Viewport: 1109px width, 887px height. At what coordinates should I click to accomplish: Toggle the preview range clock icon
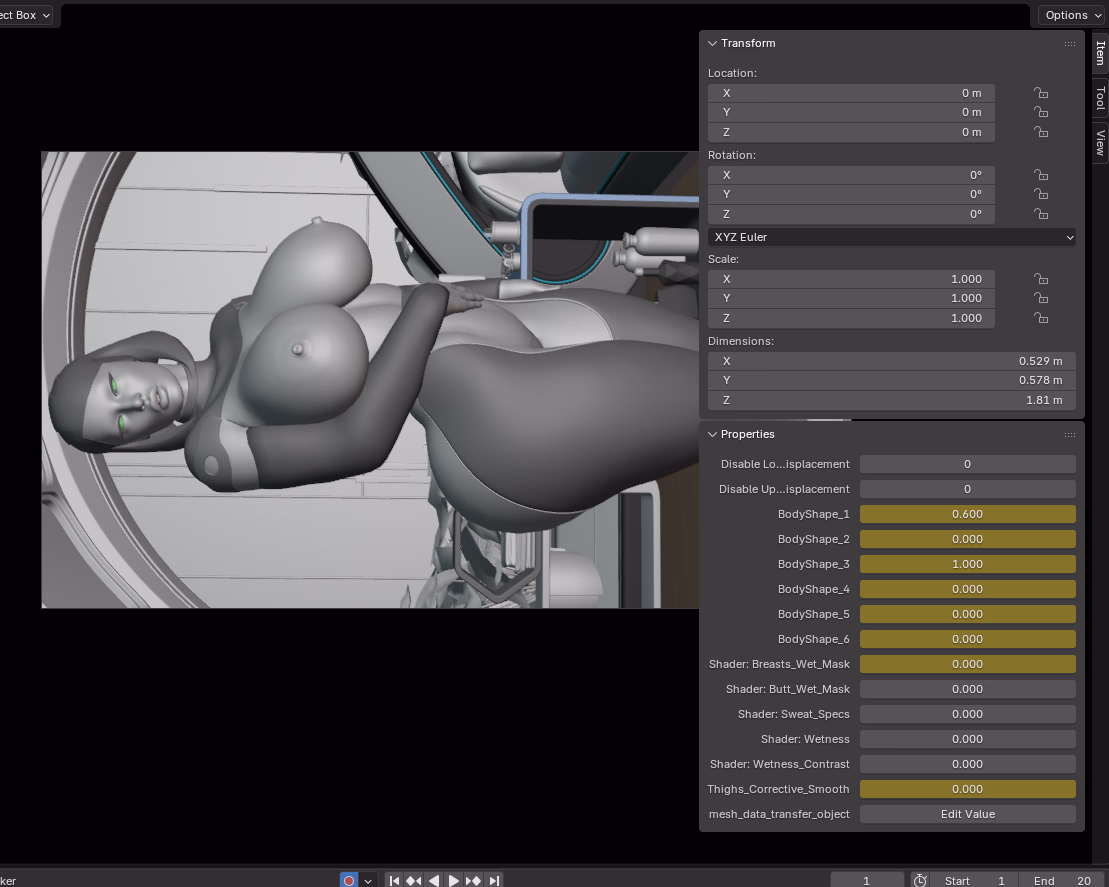point(920,880)
